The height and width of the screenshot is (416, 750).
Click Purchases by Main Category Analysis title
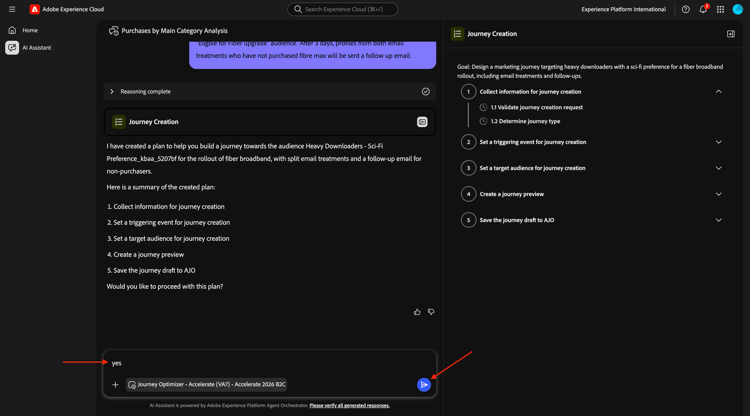click(x=175, y=31)
